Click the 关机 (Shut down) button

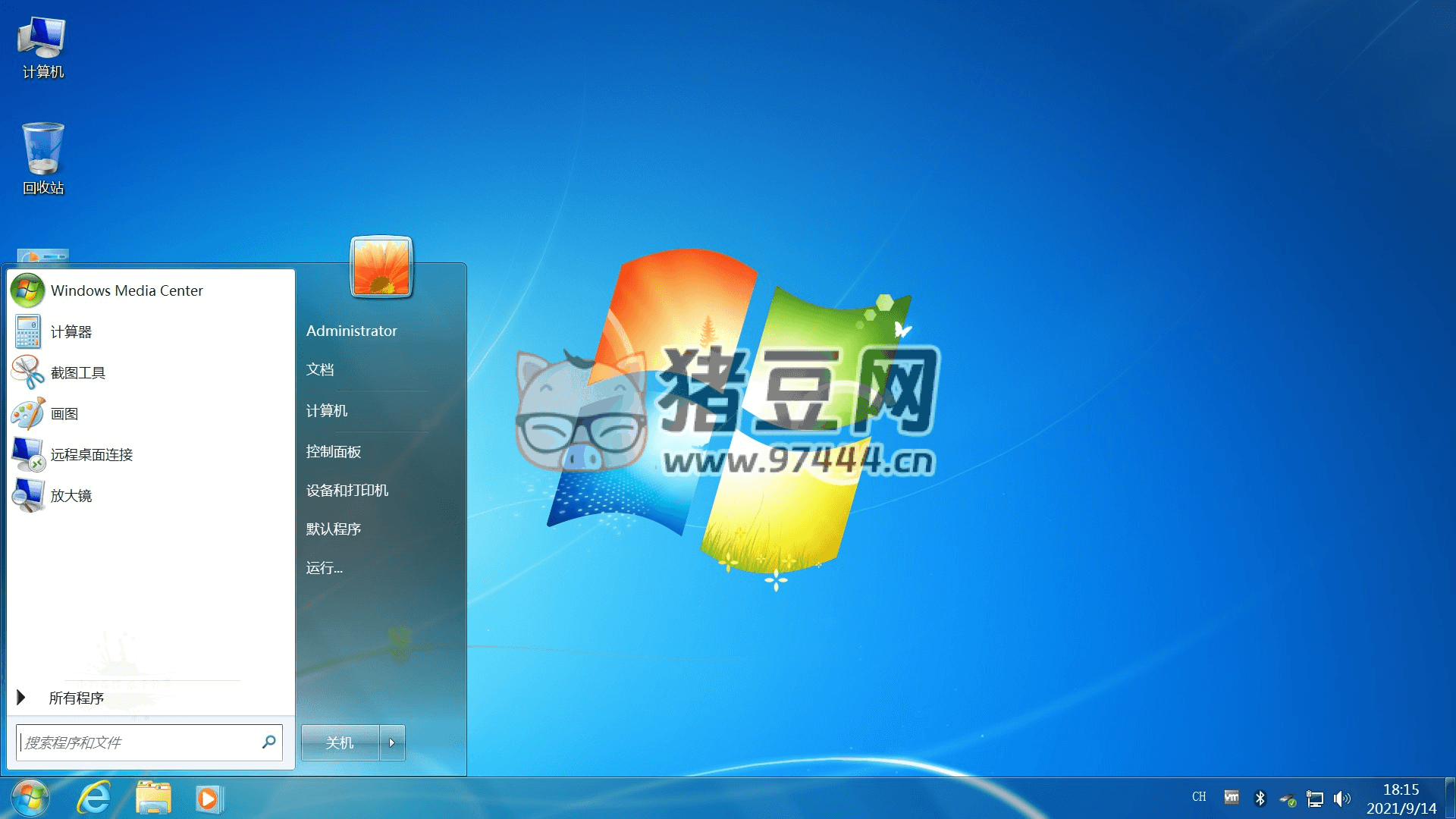click(340, 742)
